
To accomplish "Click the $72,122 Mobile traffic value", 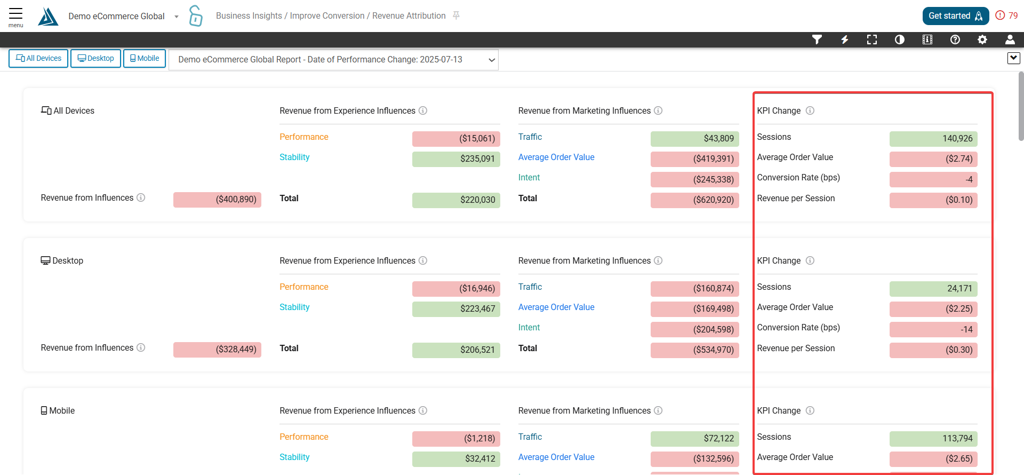I will coord(695,439).
